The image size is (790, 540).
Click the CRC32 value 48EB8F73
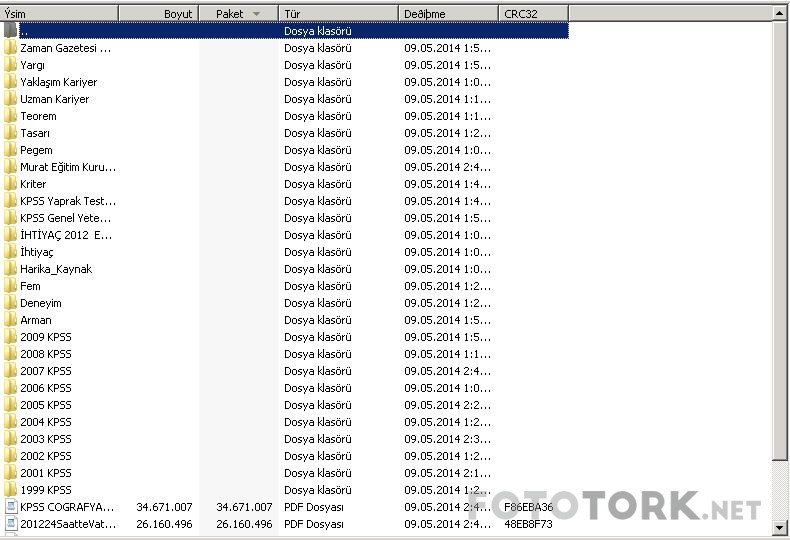(x=529, y=524)
